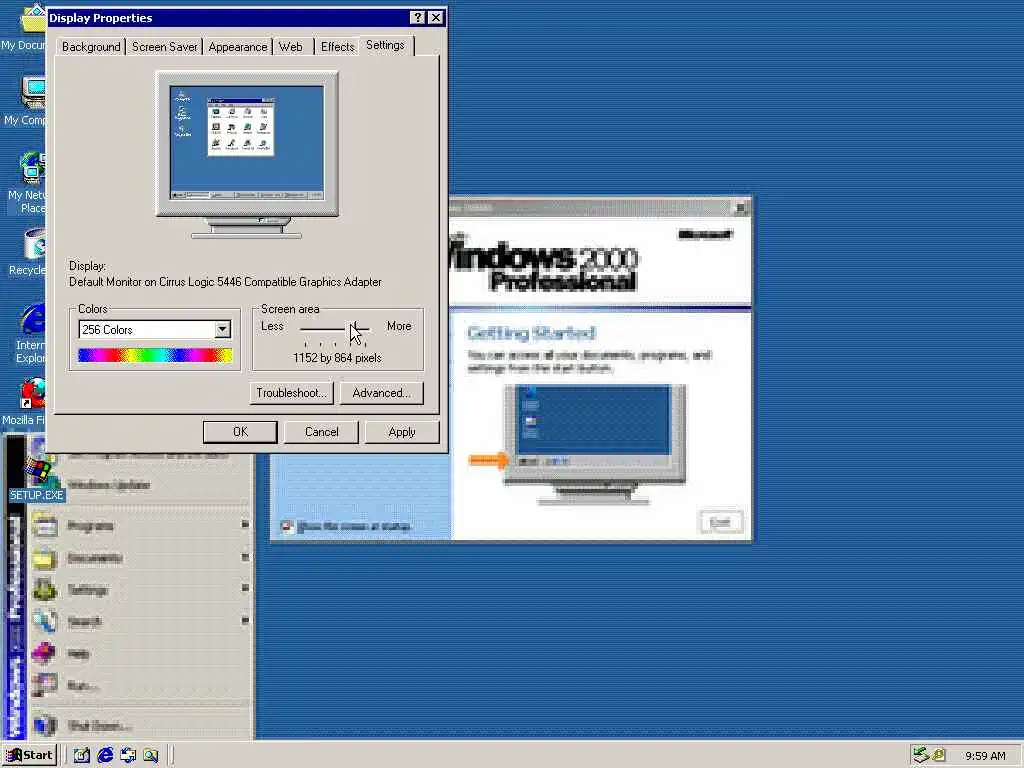Click Exit in Getting Started window

click(x=720, y=522)
